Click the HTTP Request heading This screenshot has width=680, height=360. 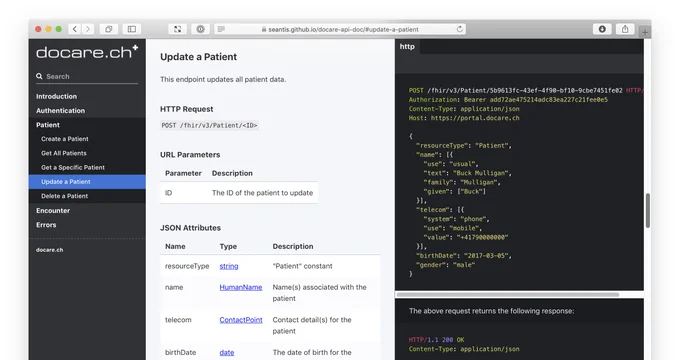pyautogui.click(x=186, y=109)
